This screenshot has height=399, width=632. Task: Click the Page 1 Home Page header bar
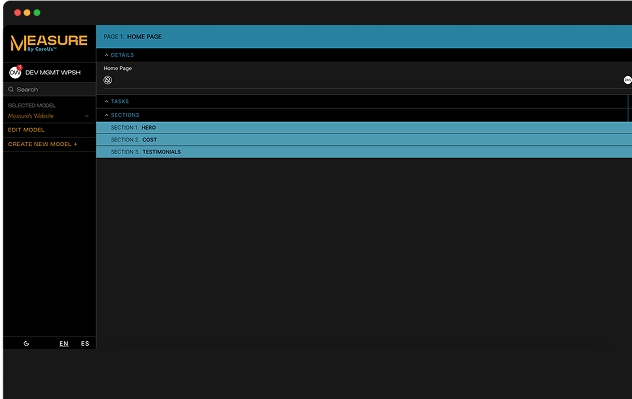(364, 36)
